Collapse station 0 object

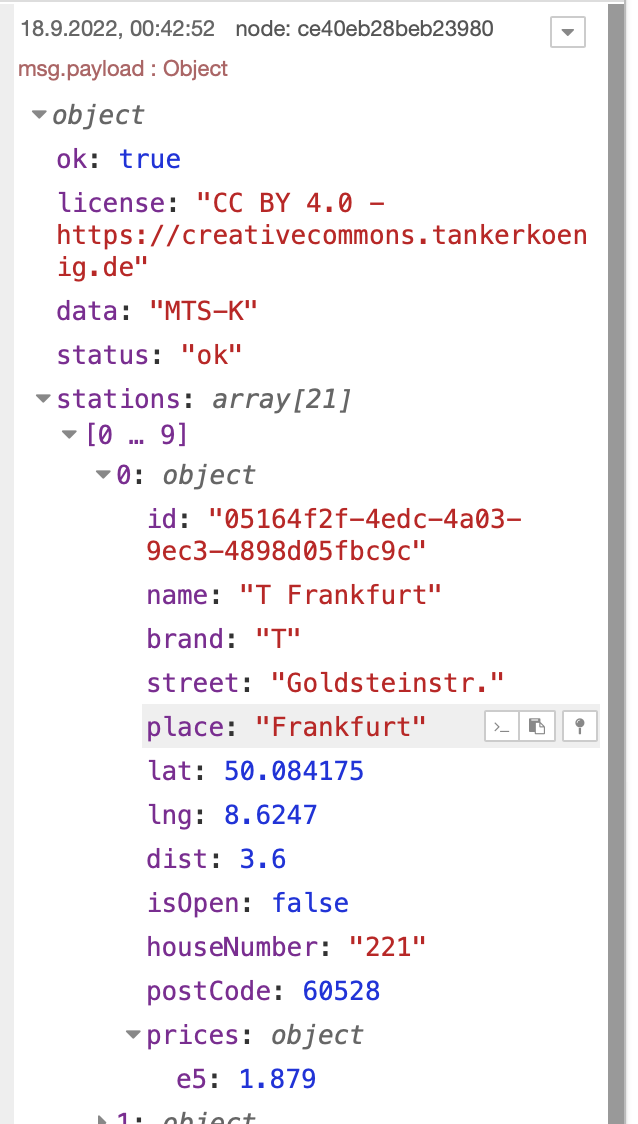click(x=103, y=475)
